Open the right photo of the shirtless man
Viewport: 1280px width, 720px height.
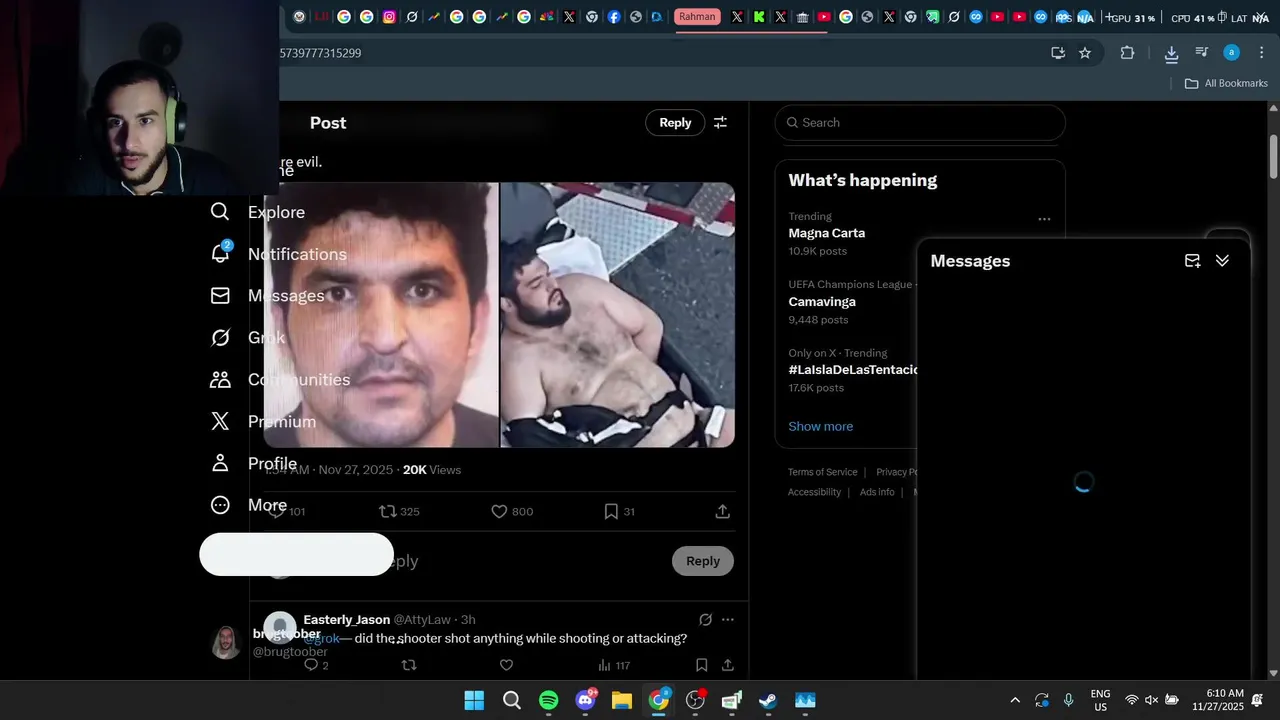tap(618, 314)
